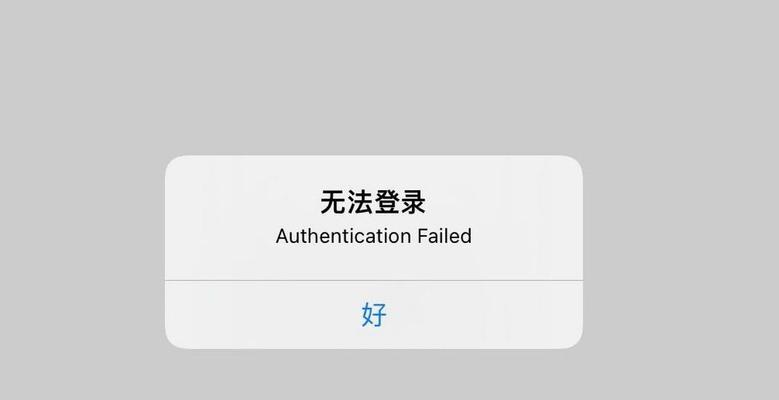Click the 登 character in the title
Image resolution: width=779 pixels, height=400 pixels.
click(x=387, y=202)
